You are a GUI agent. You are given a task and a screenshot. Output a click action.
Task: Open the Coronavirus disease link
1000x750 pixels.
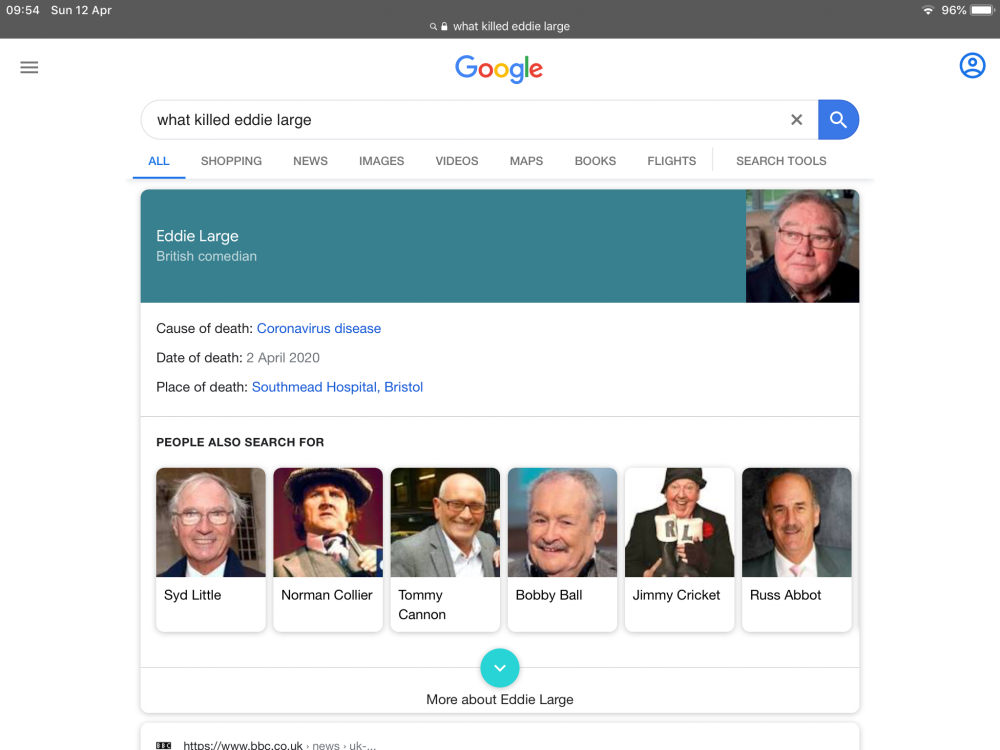pos(319,328)
